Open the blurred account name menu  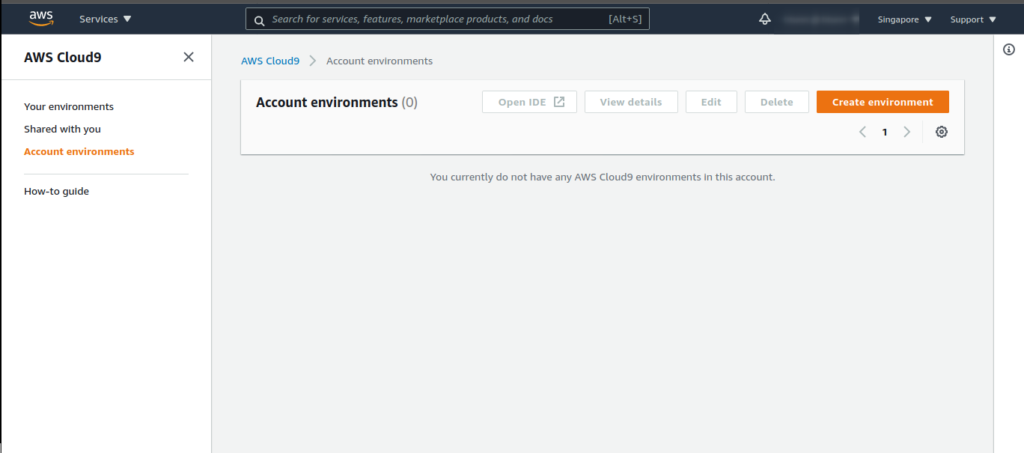(x=821, y=20)
